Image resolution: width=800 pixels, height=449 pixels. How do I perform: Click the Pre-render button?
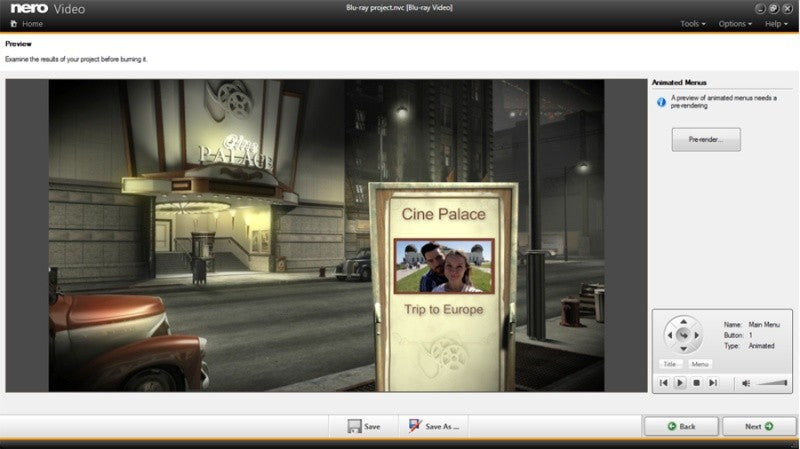[x=706, y=139]
